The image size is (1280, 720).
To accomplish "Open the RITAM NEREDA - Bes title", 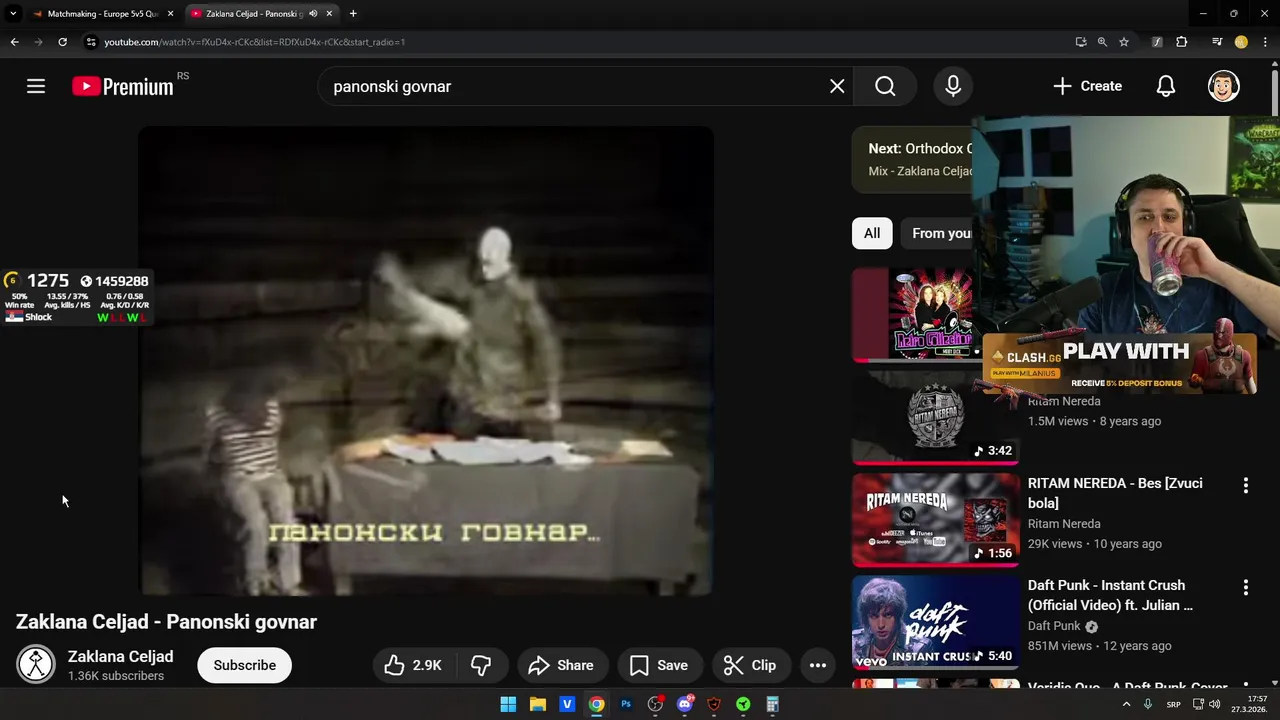I will click(1115, 493).
